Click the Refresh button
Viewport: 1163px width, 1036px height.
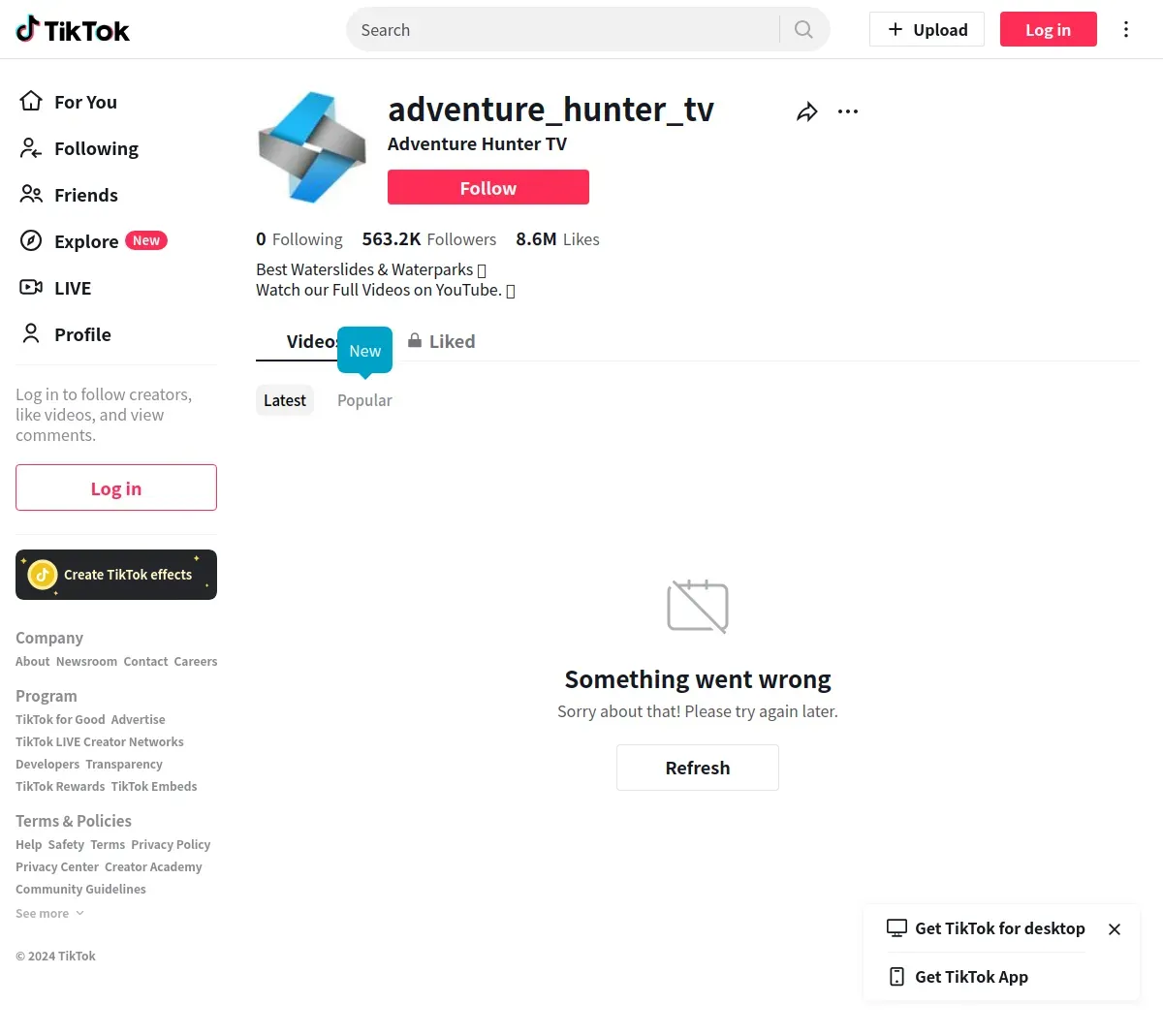coord(698,768)
